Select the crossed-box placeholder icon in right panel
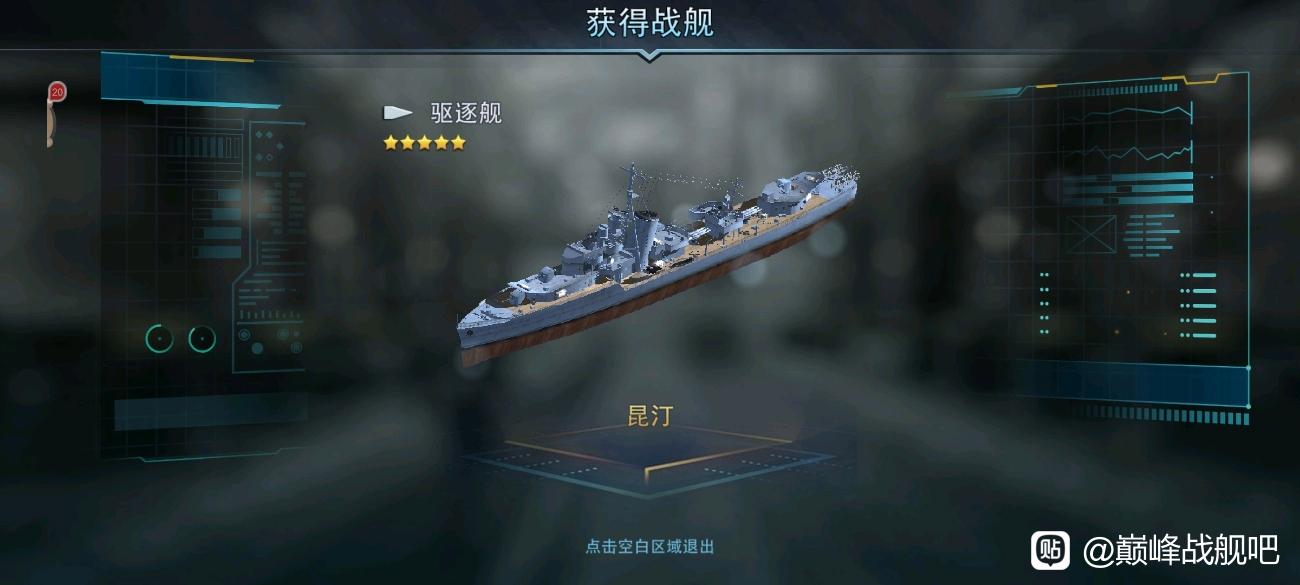The height and width of the screenshot is (585, 1300). (x=1090, y=236)
